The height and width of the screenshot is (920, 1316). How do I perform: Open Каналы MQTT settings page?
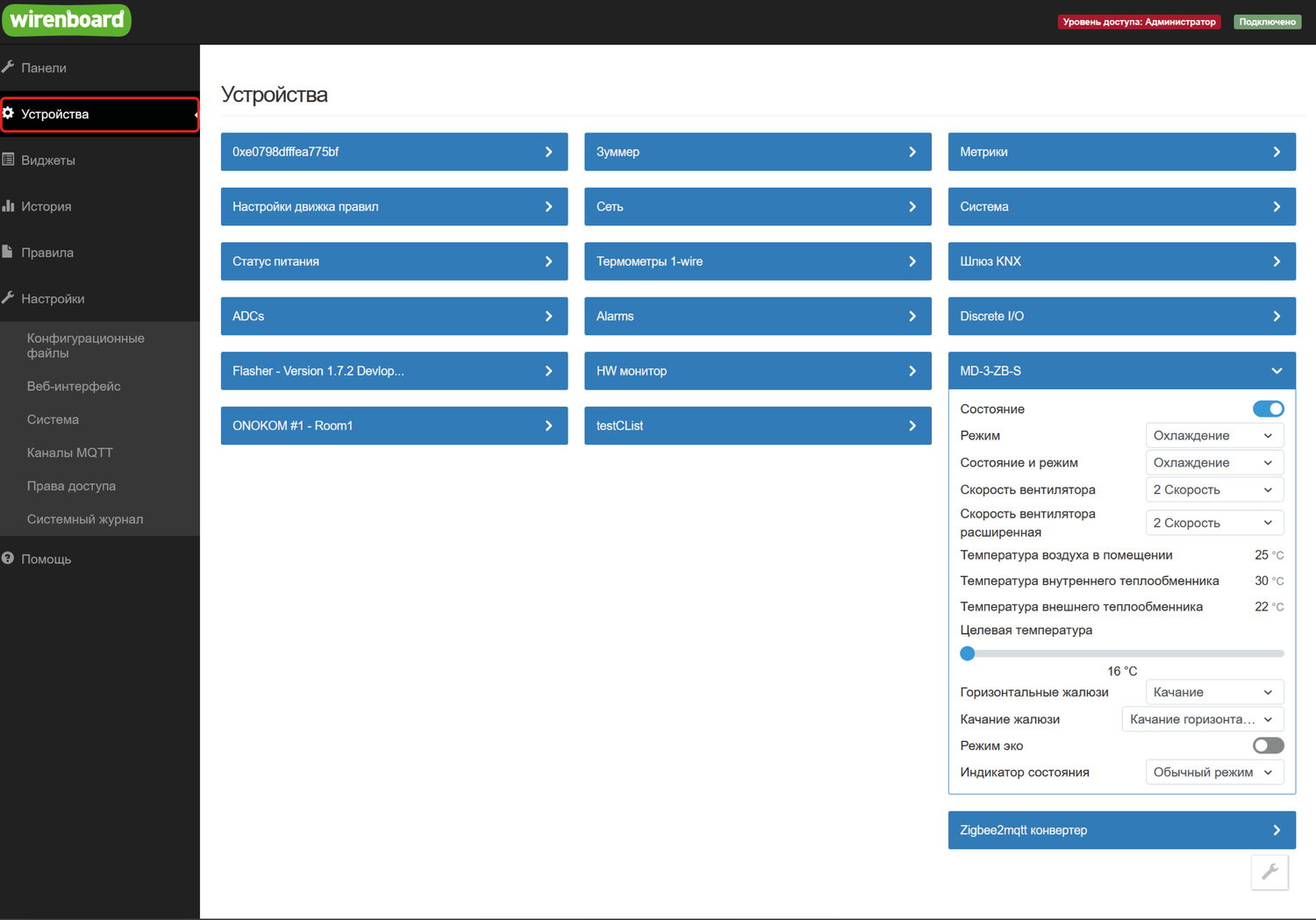70,453
